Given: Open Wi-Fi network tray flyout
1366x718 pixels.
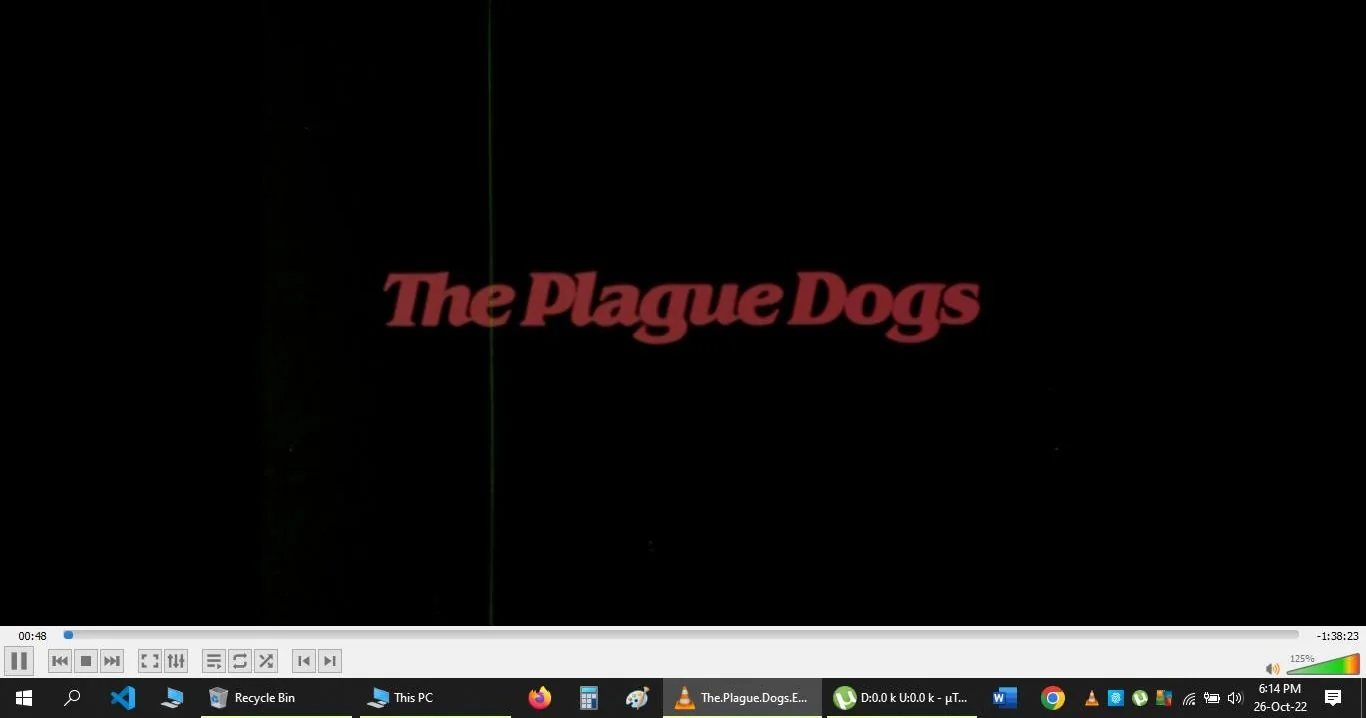Looking at the screenshot, I should click(1189, 698).
